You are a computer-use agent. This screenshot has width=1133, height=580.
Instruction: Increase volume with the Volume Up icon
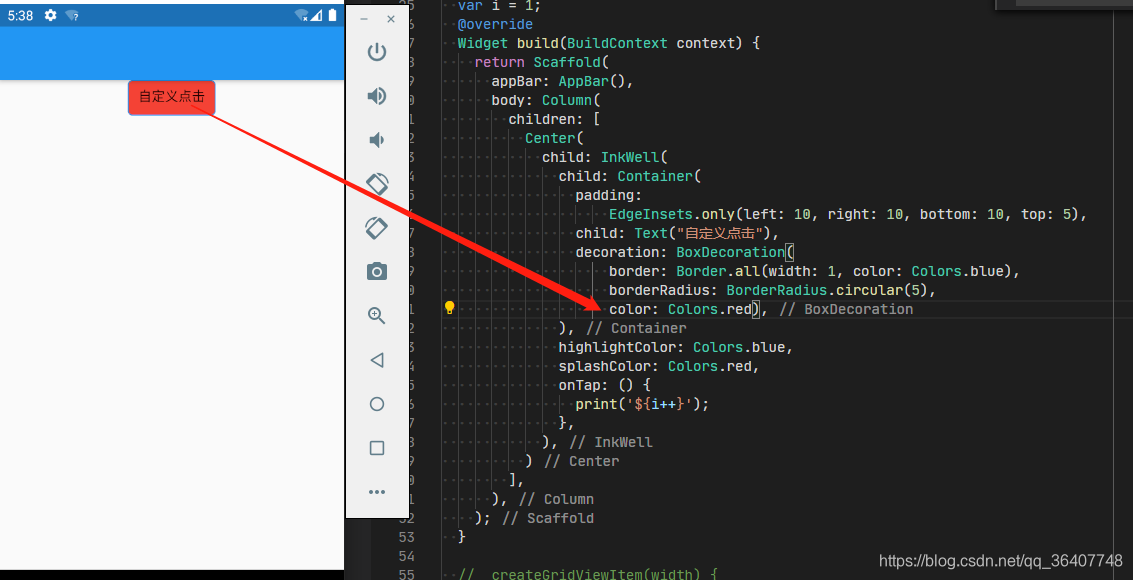pyautogui.click(x=377, y=96)
